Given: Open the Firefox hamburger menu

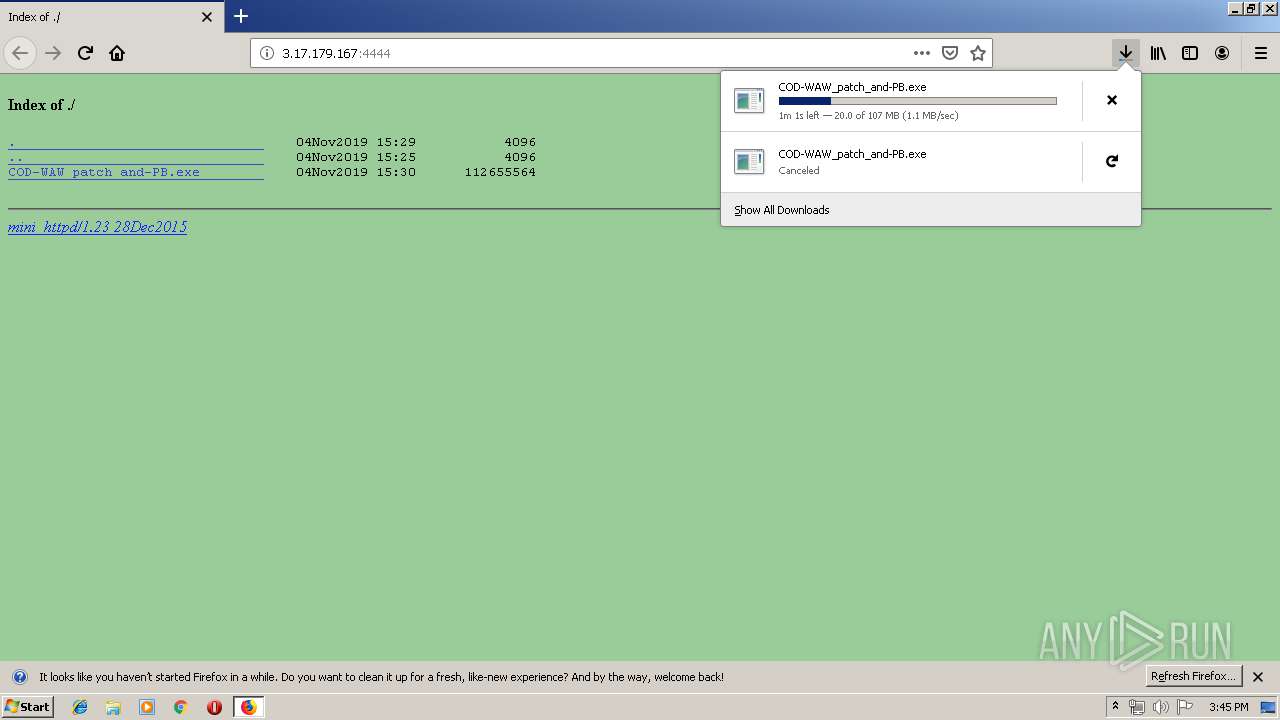Looking at the screenshot, I should tap(1260, 53).
